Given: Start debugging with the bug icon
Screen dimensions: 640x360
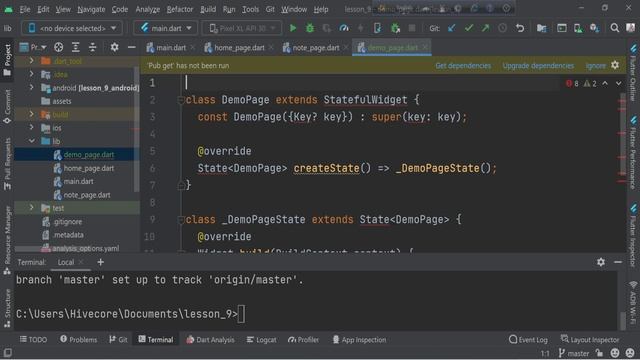Looking at the screenshot, I should (310, 28).
